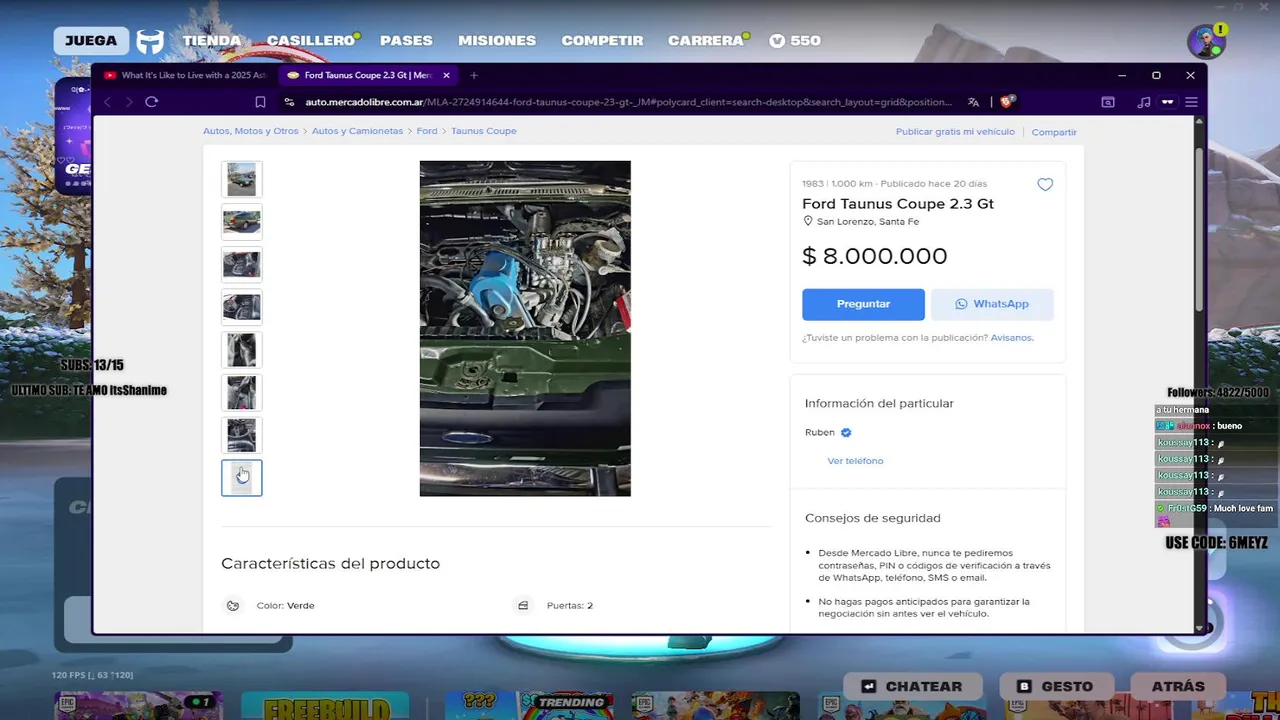Open the Ford breadcrumb link
1280x720 pixels.
427,131
